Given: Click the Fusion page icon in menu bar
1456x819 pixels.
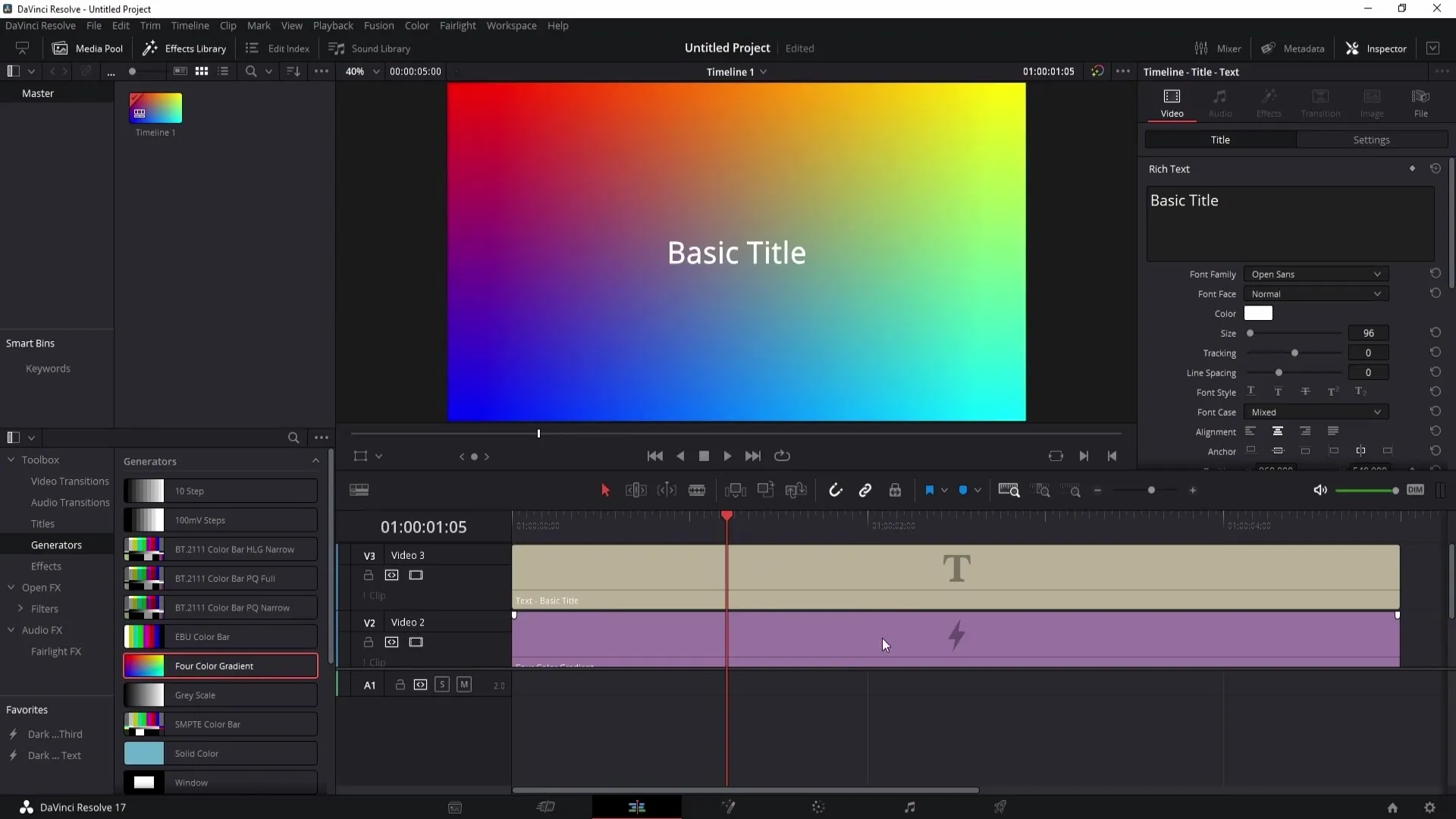Looking at the screenshot, I should [727, 807].
